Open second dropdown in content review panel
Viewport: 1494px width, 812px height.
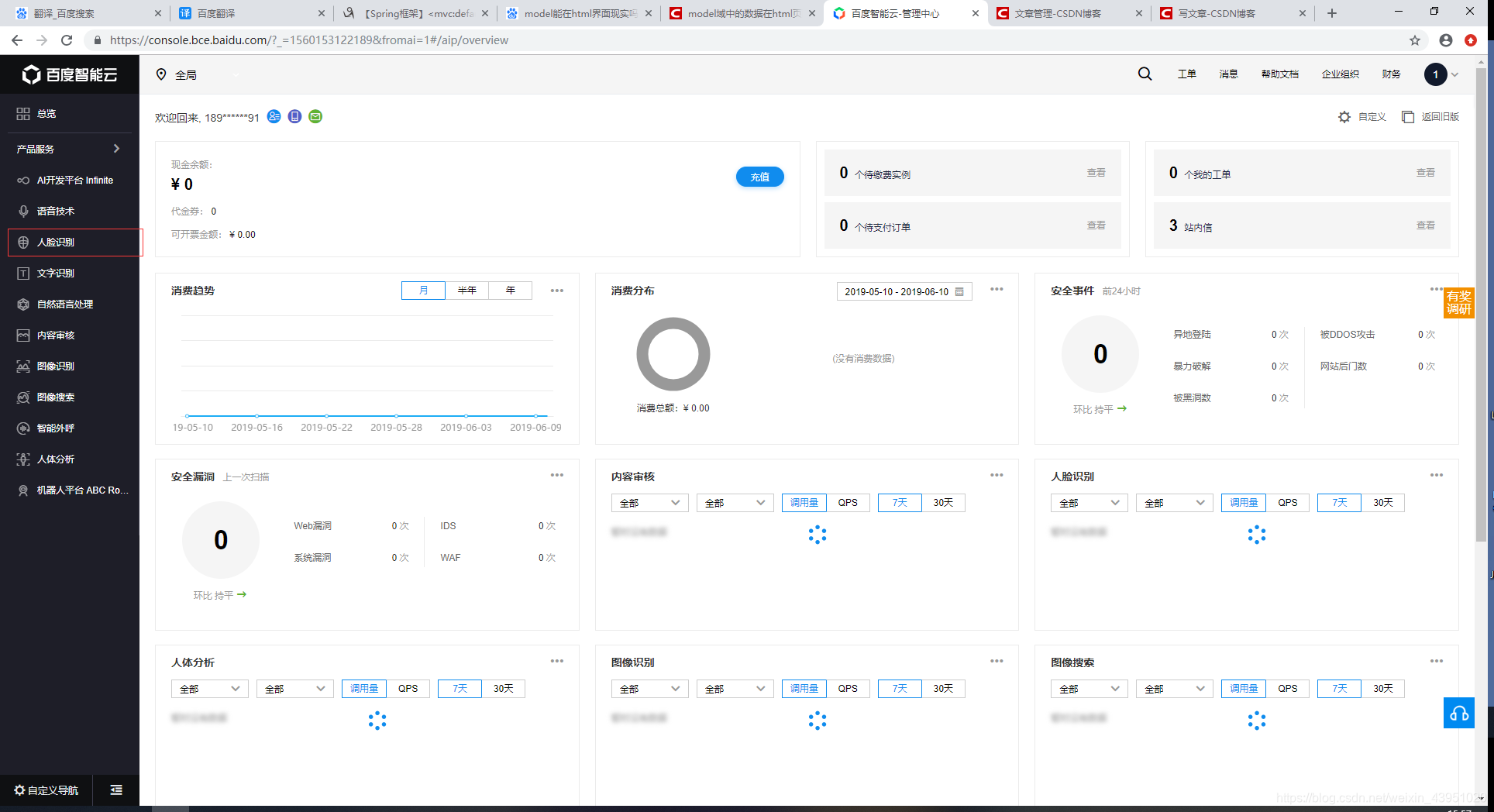(735, 502)
